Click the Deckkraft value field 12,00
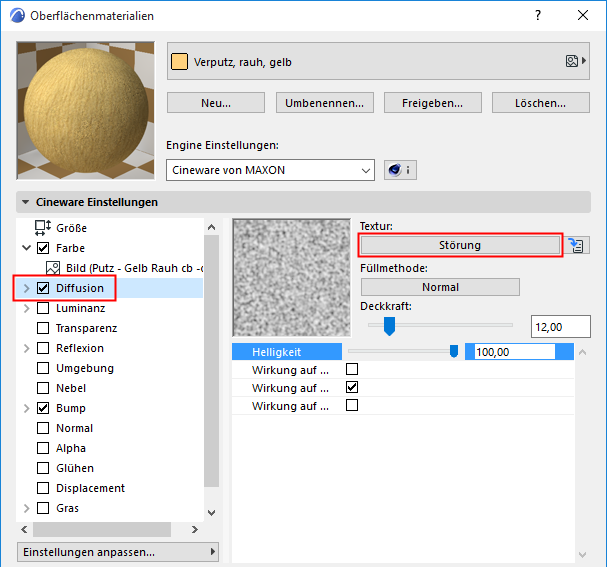The height and width of the screenshot is (567, 607). (561, 327)
